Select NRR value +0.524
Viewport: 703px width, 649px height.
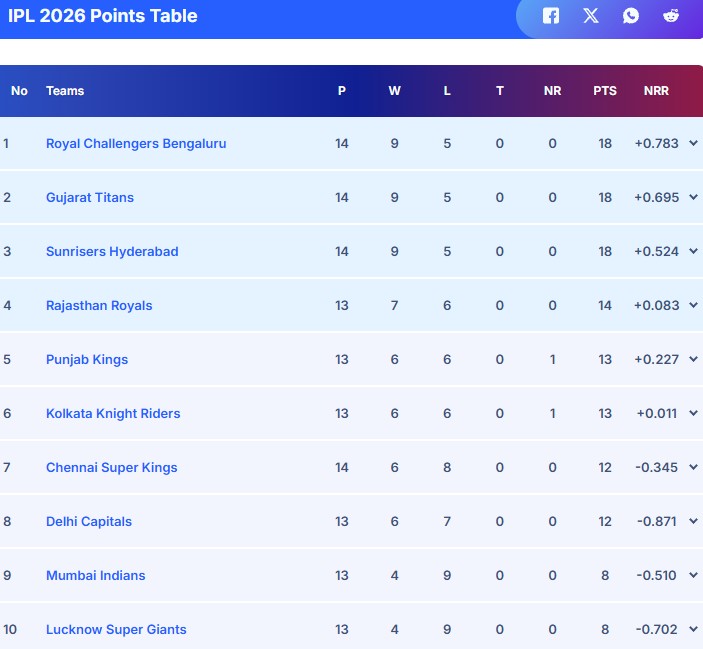click(656, 251)
